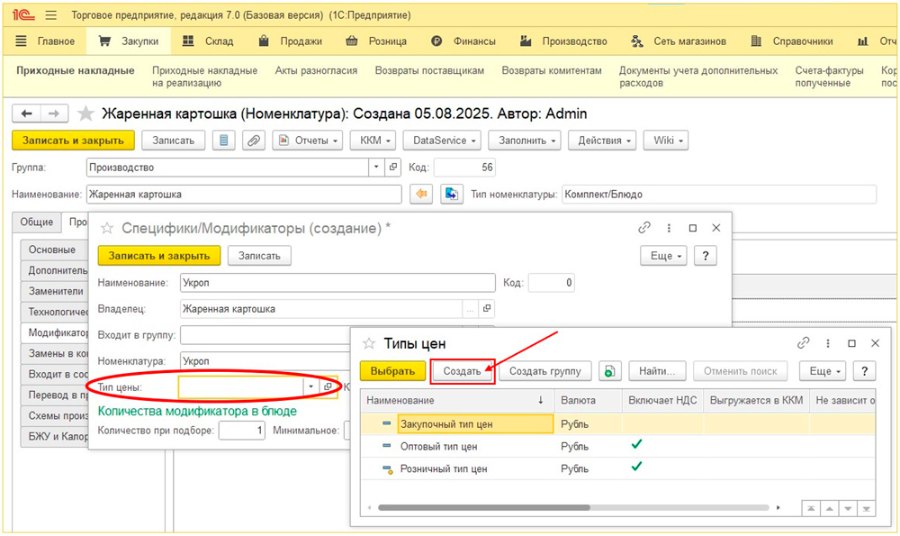Click the blue copy icon beside Наименование
Screen dimensions: 900x536
452,194
